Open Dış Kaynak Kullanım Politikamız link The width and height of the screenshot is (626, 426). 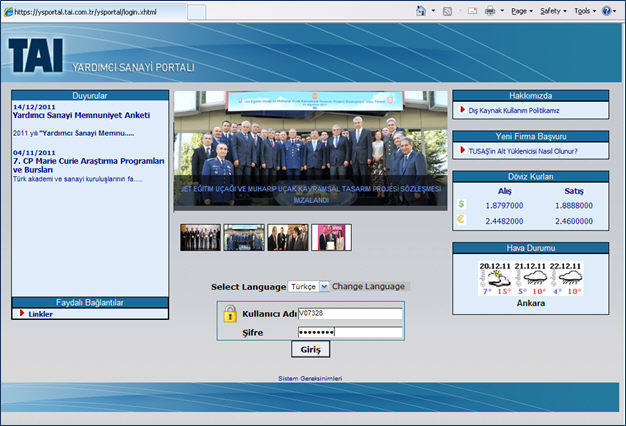513,111
